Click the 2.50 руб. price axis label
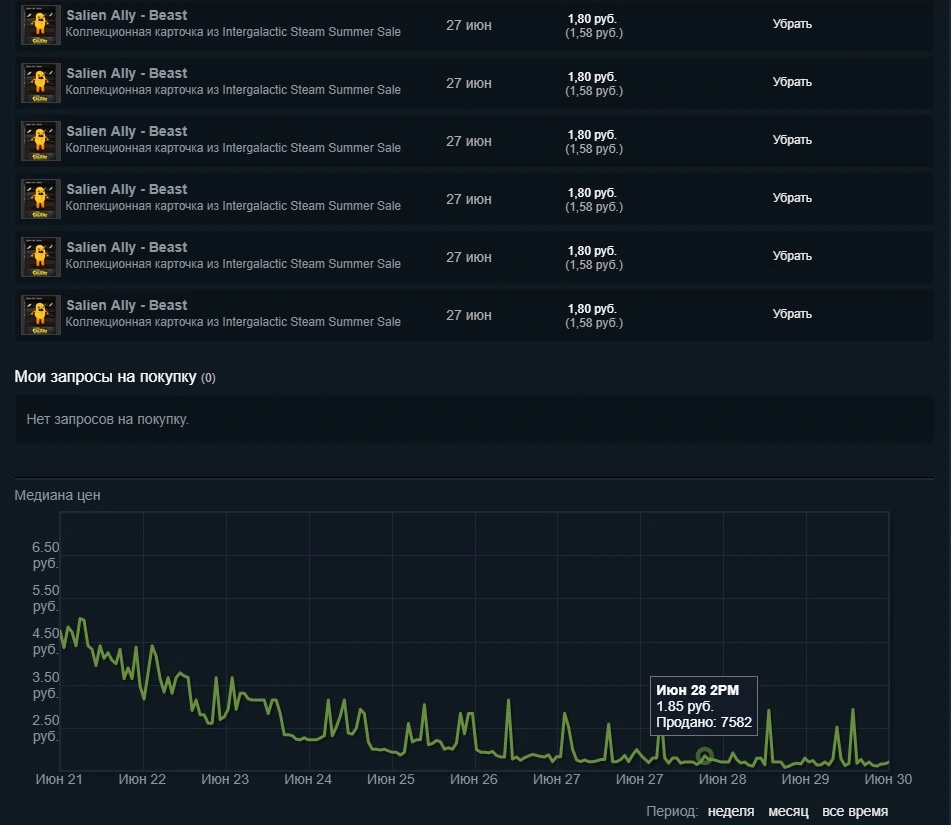951x825 pixels. (45, 728)
